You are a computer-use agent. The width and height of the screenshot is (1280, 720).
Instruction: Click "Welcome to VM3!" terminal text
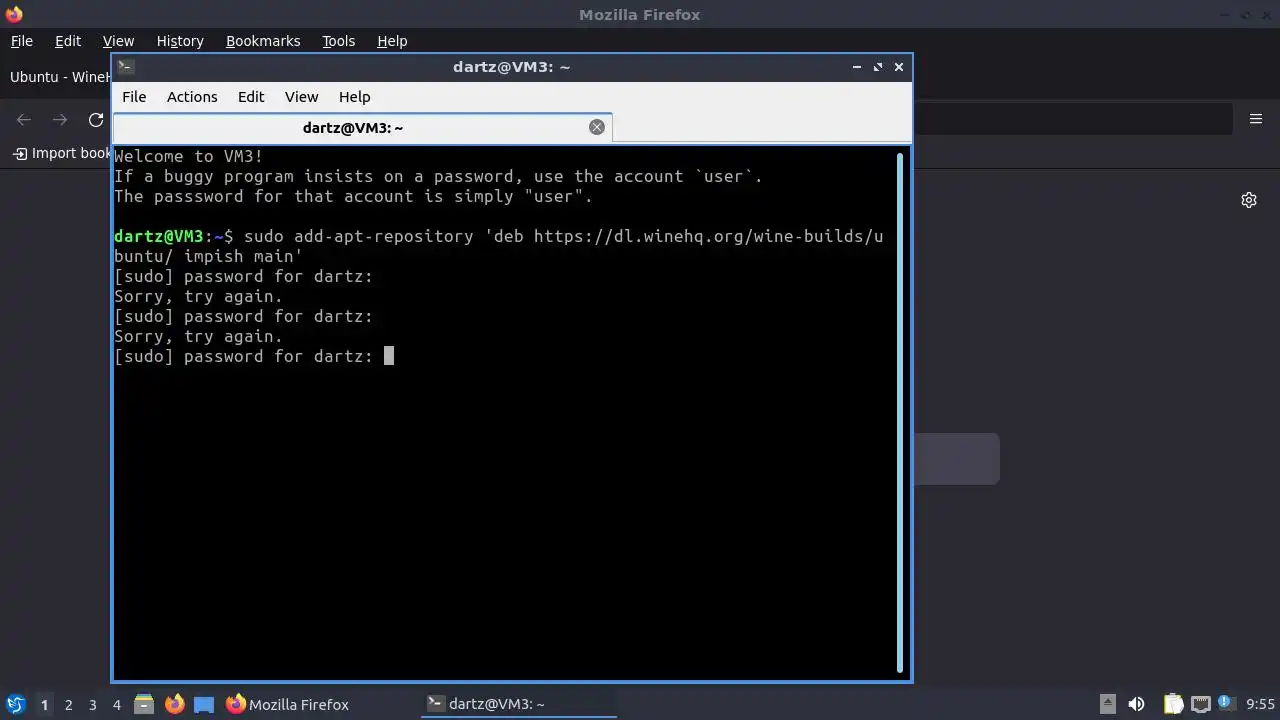[189, 156]
